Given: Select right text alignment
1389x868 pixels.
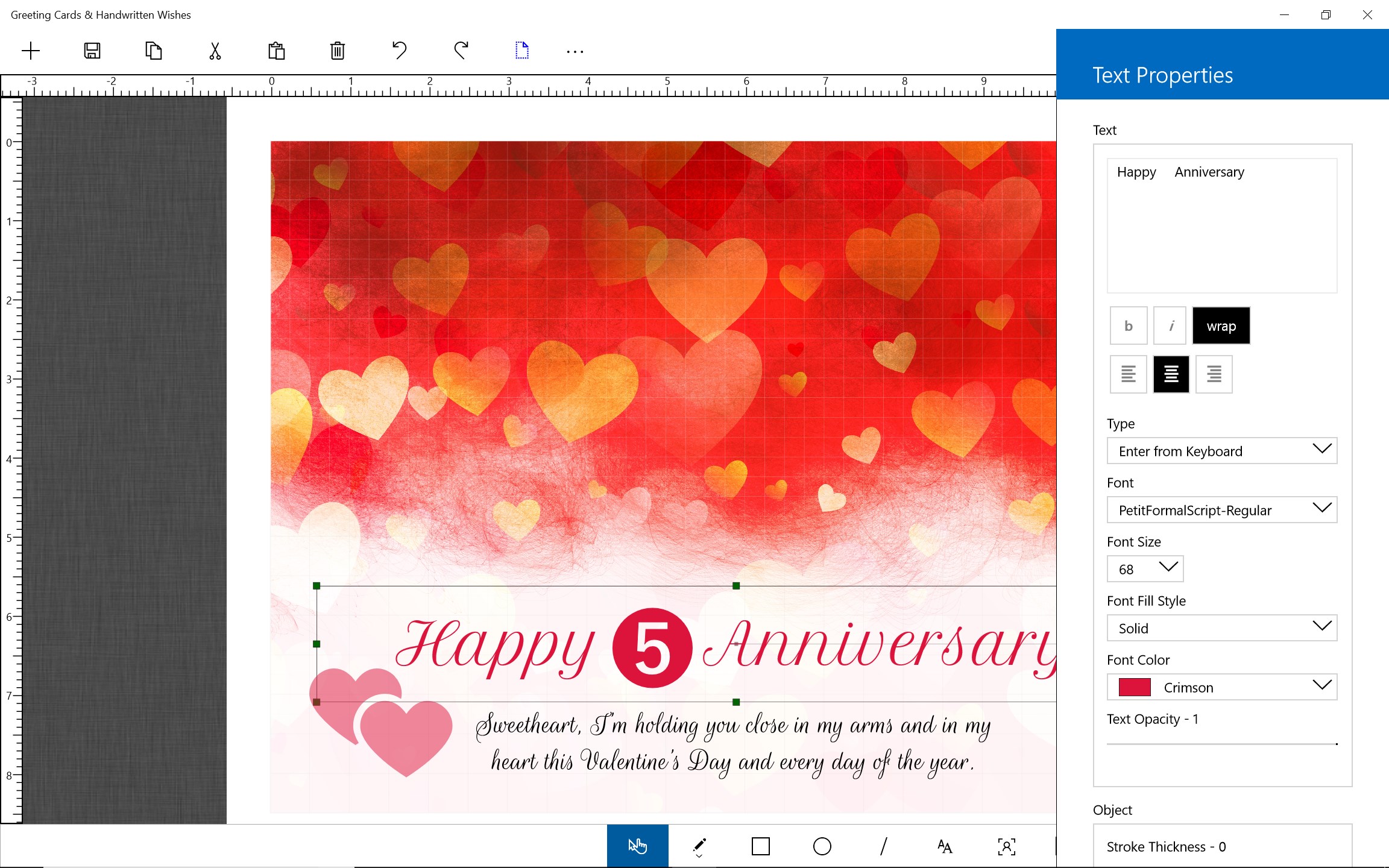Looking at the screenshot, I should point(1213,374).
